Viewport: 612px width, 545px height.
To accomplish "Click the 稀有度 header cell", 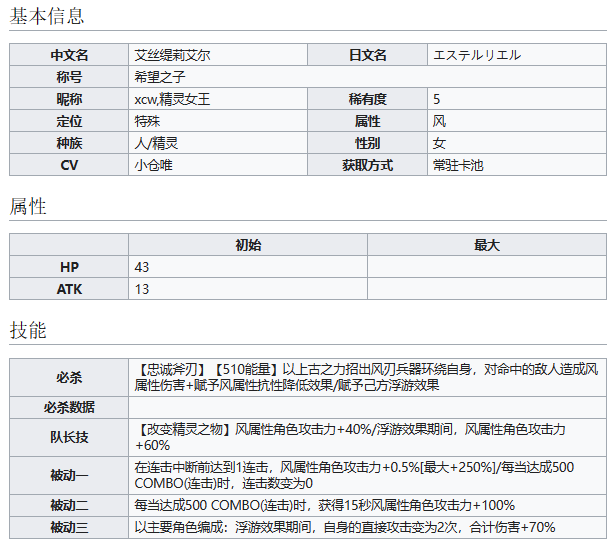I will tap(369, 99).
